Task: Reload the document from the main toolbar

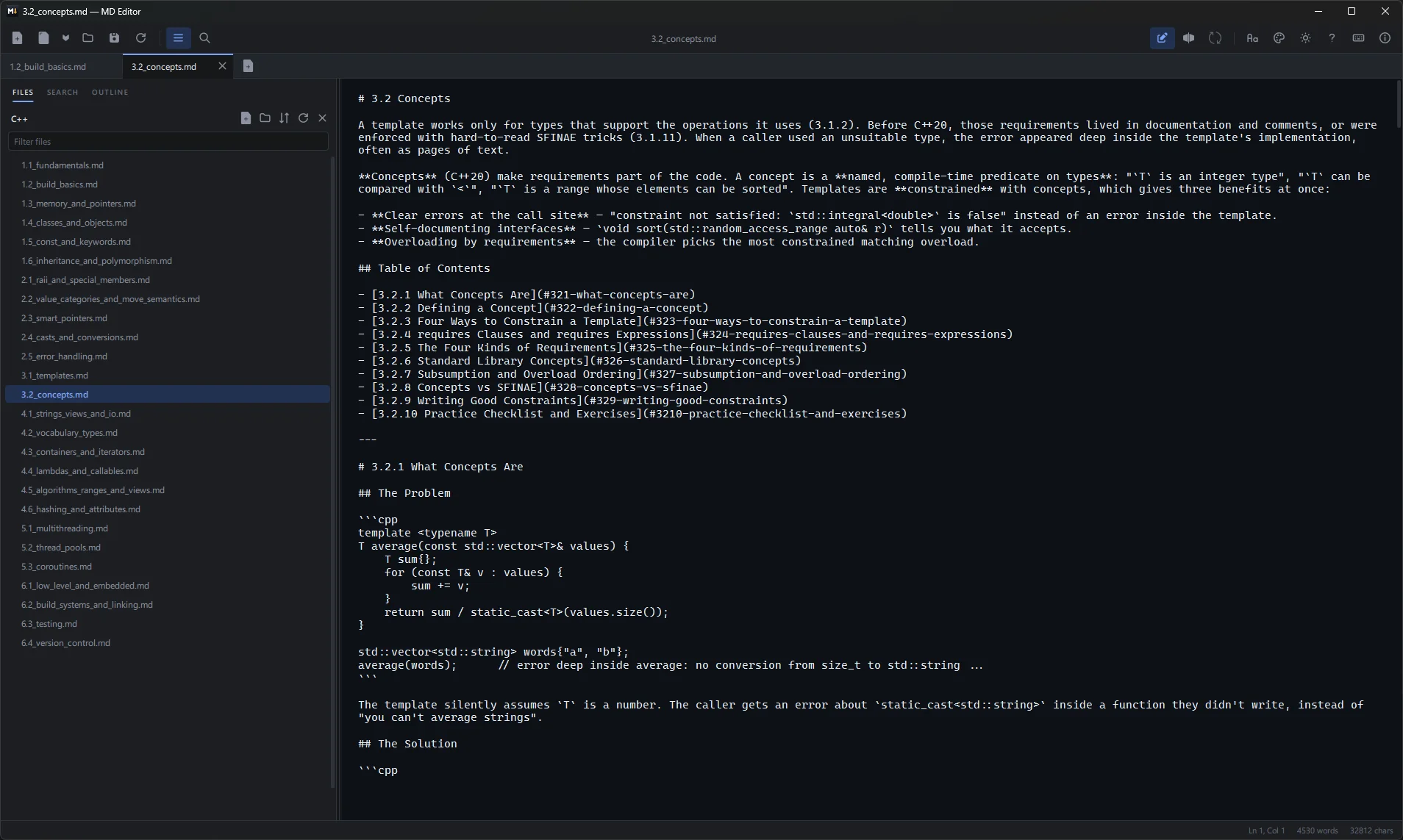Action: click(140, 38)
